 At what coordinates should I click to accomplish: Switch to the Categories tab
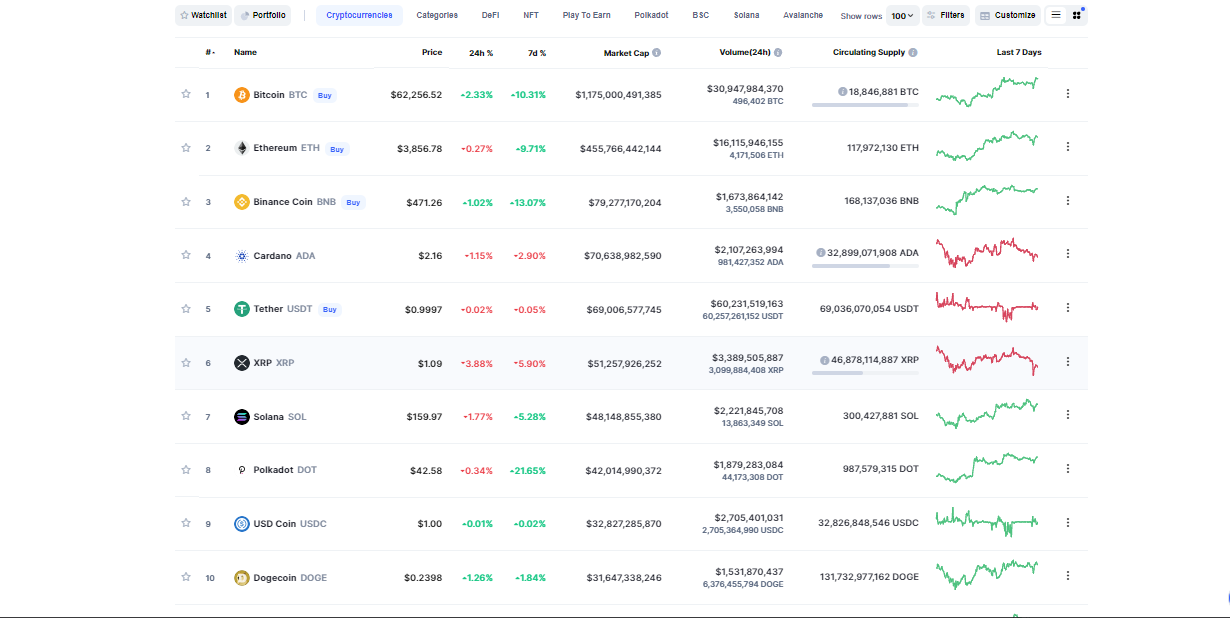tap(437, 15)
